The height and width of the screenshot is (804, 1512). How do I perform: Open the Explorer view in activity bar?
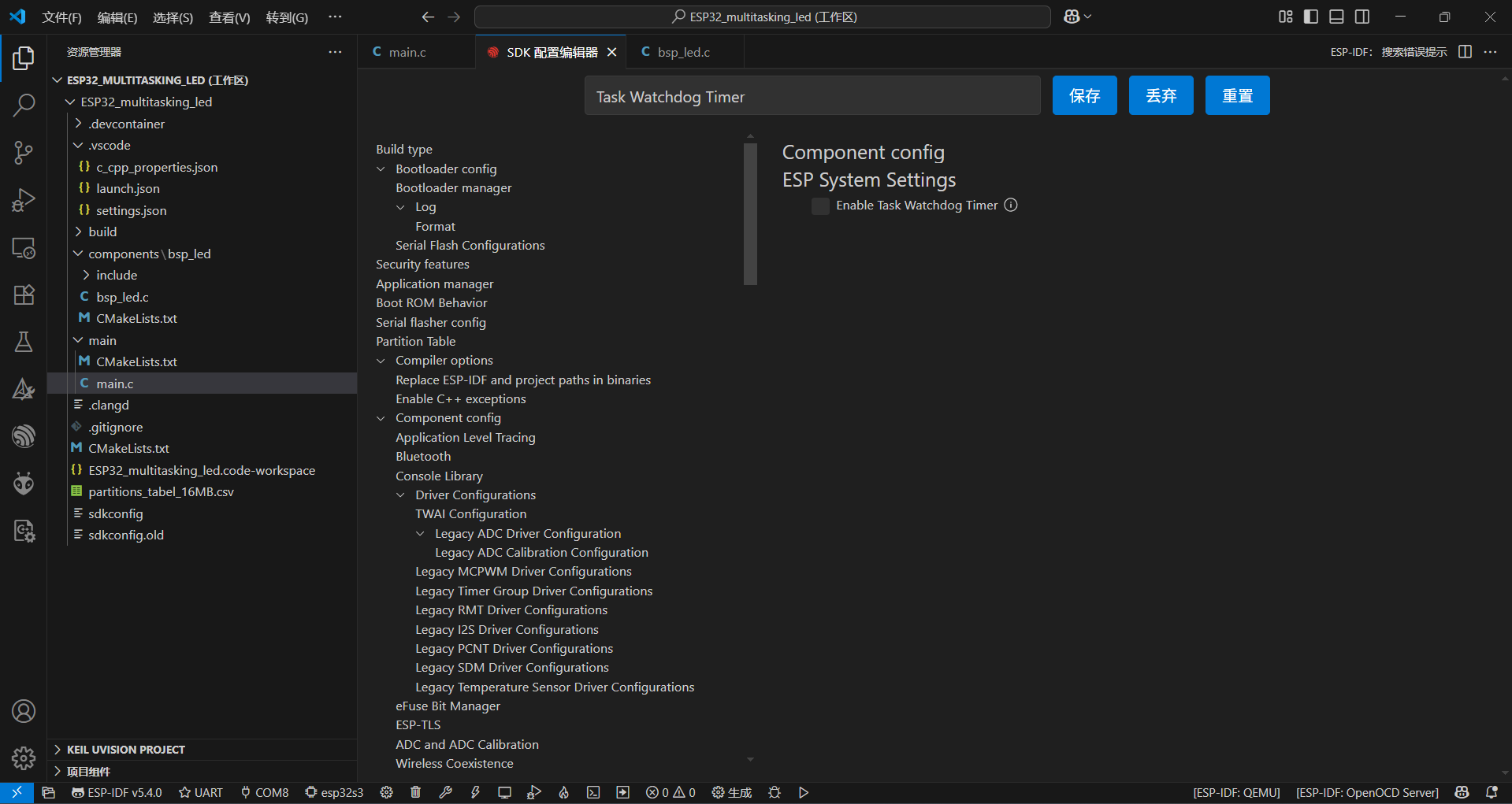pos(24,57)
